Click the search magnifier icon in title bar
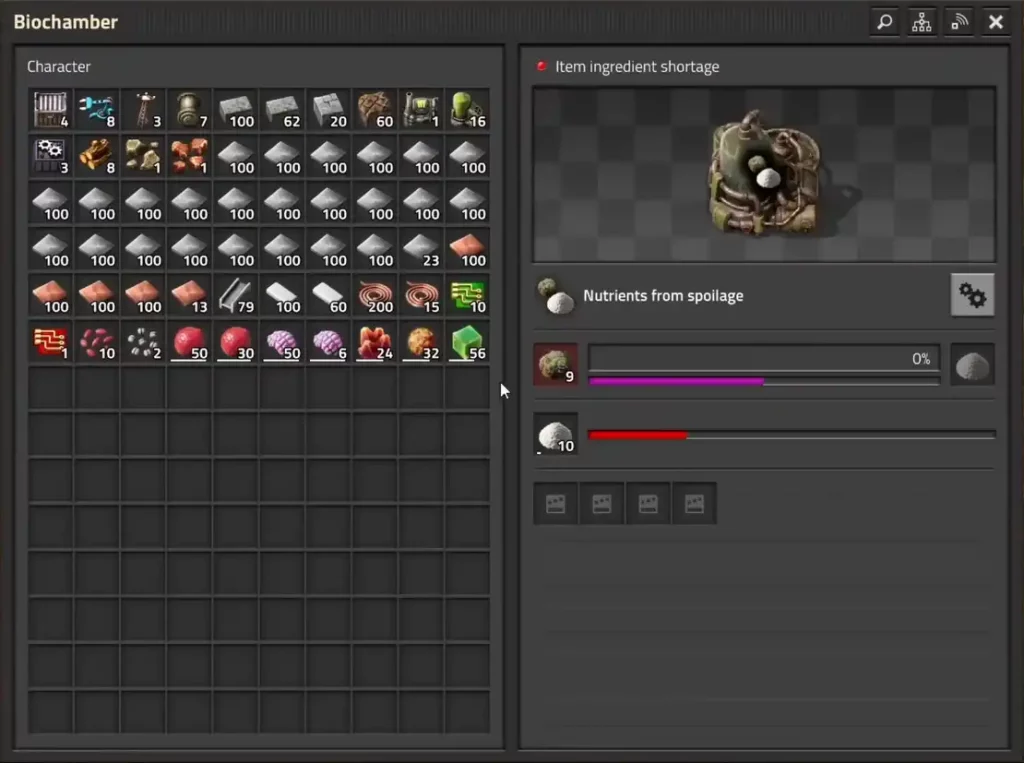 click(x=885, y=22)
